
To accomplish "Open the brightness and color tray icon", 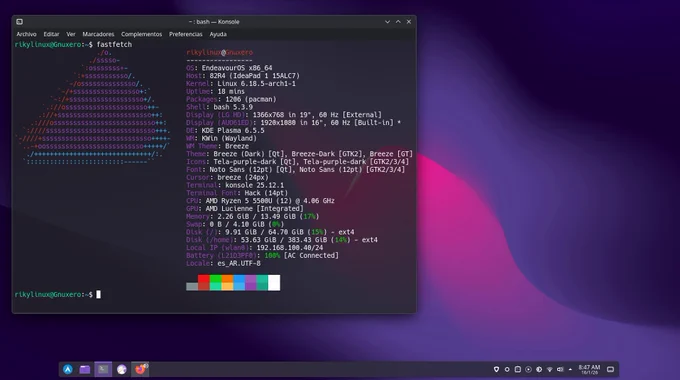I will pyautogui.click(x=539, y=370).
